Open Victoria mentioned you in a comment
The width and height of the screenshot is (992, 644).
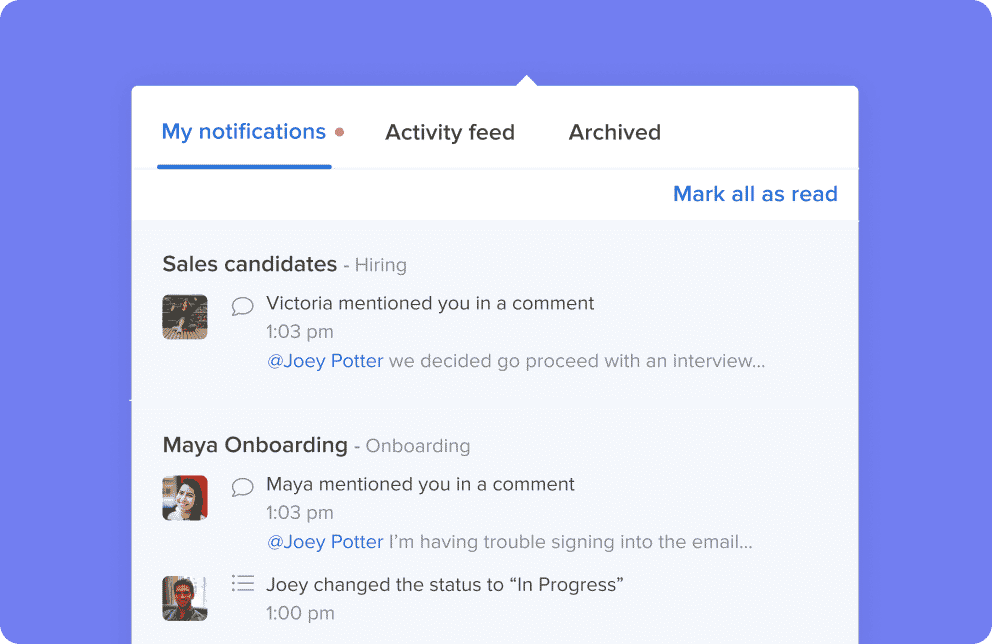(x=430, y=303)
